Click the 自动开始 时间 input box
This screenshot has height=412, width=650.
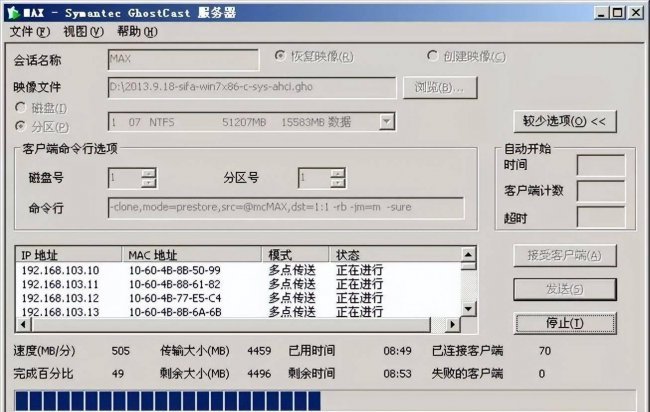click(x=601, y=165)
